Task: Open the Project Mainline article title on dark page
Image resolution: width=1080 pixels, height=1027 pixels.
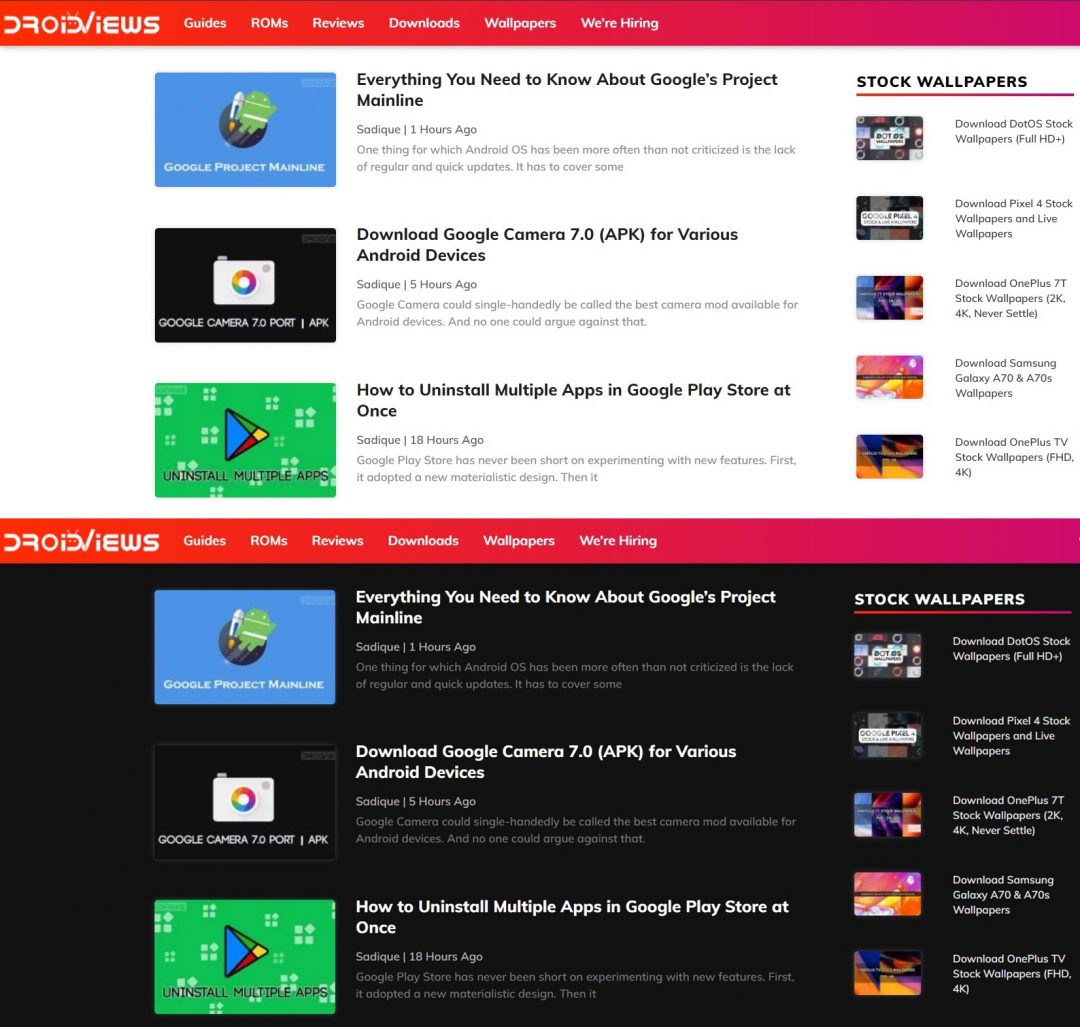Action: coord(565,607)
